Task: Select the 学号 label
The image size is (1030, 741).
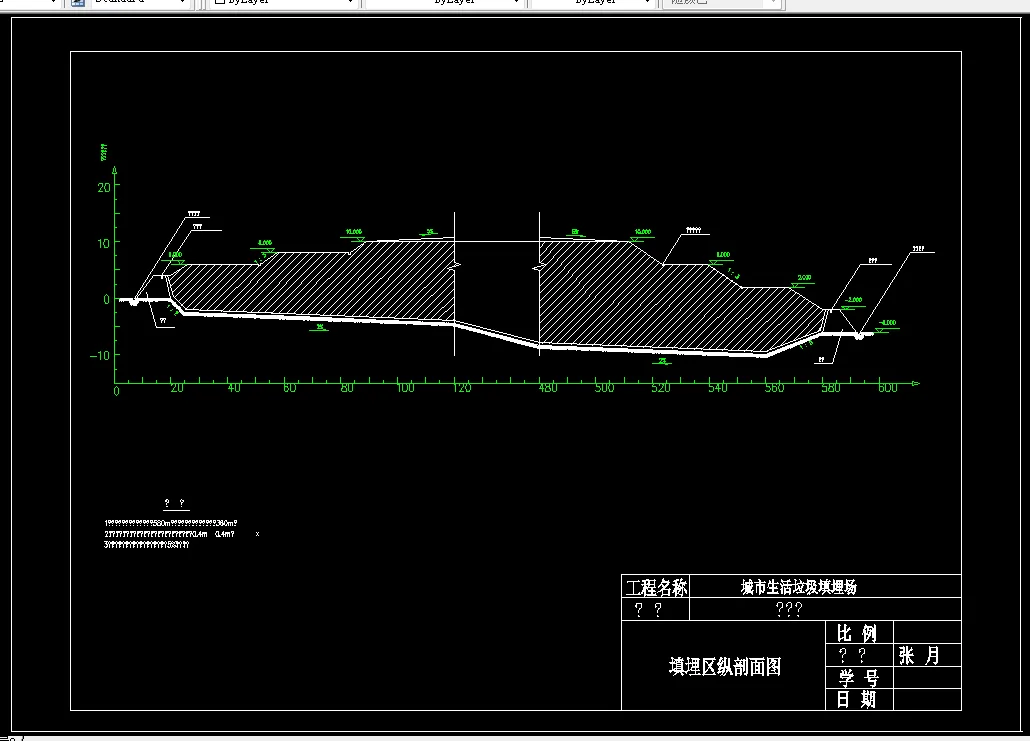Action: point(858,678)
